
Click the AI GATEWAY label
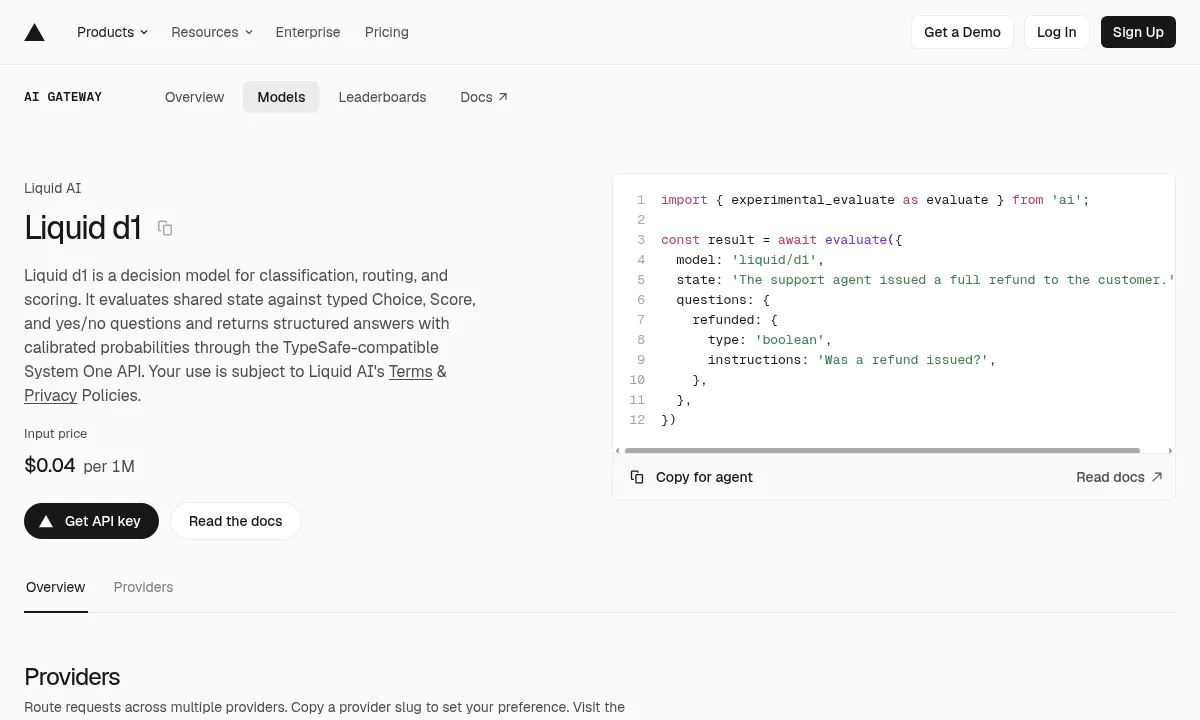[x=63, y=97]
